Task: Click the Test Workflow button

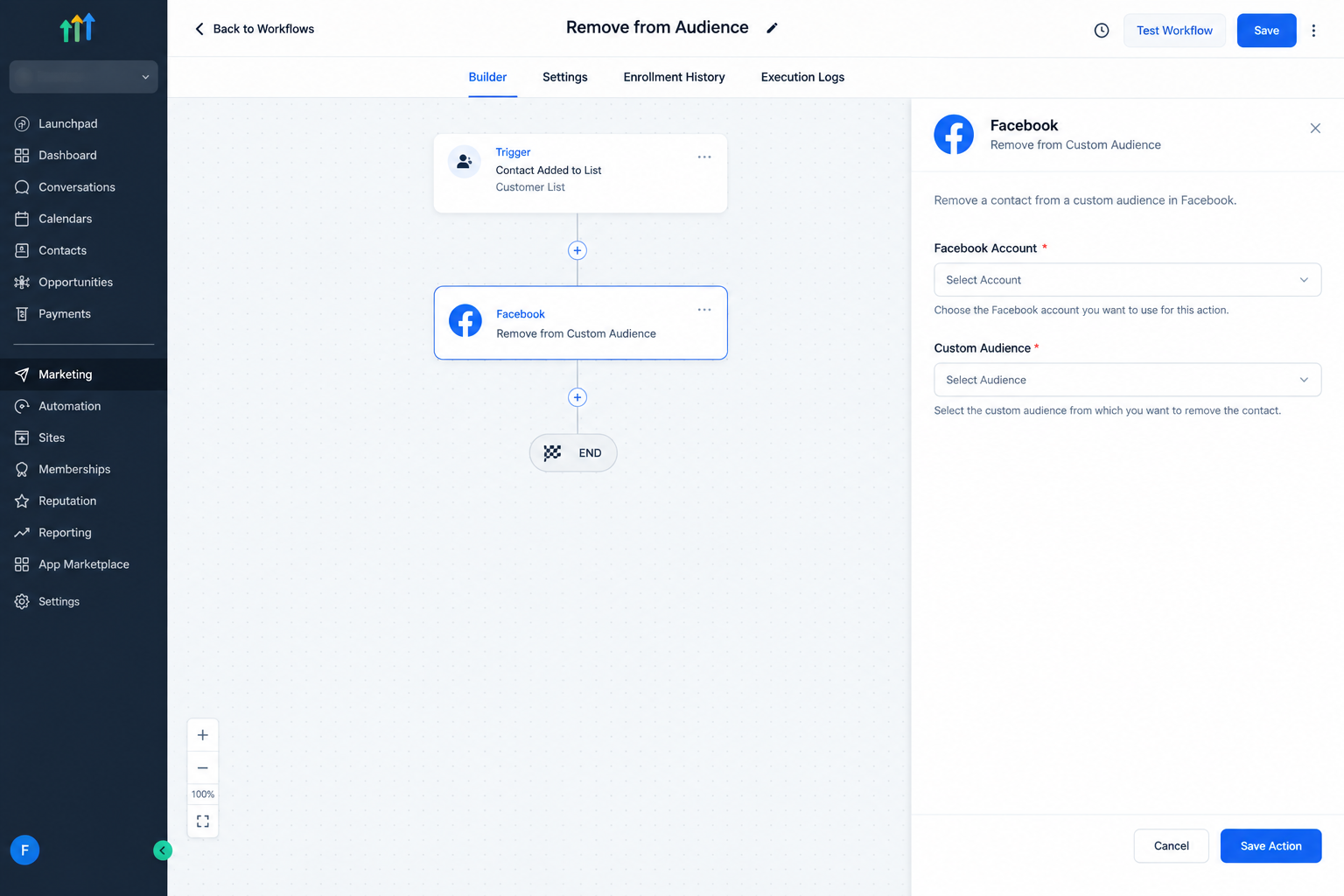Action: 1174,31
